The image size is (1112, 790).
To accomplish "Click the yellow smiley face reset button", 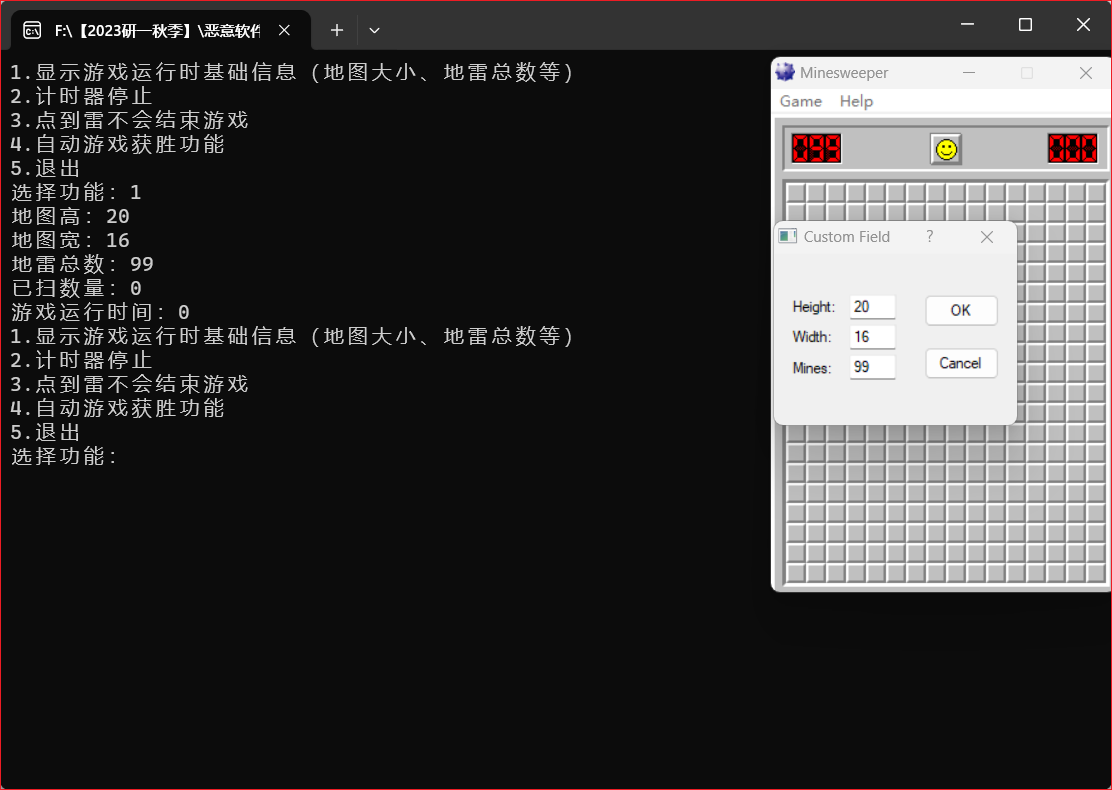I will pyautogui.click(x=945, y=149).
